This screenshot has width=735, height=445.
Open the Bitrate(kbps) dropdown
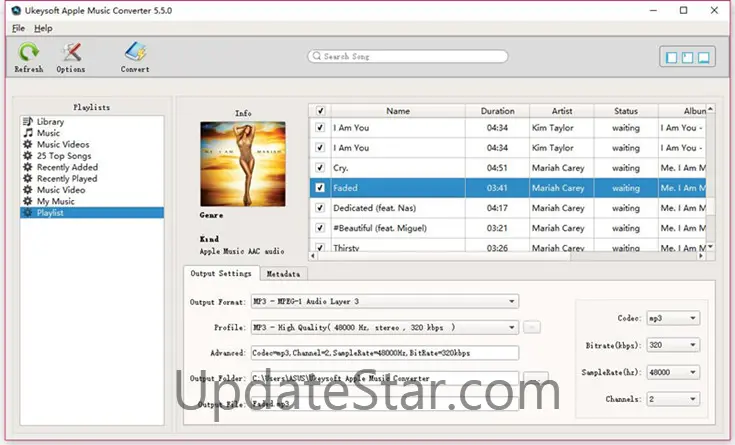[673, 345]
